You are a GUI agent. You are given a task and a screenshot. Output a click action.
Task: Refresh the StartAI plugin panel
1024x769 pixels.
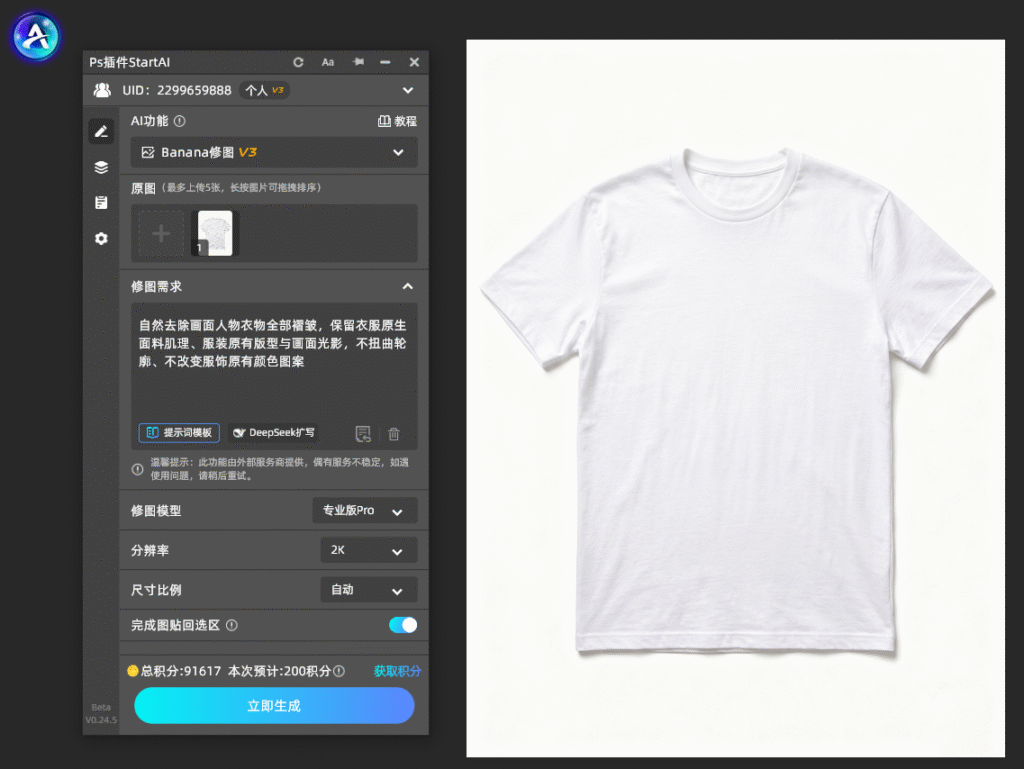click(x=298, y=62)
